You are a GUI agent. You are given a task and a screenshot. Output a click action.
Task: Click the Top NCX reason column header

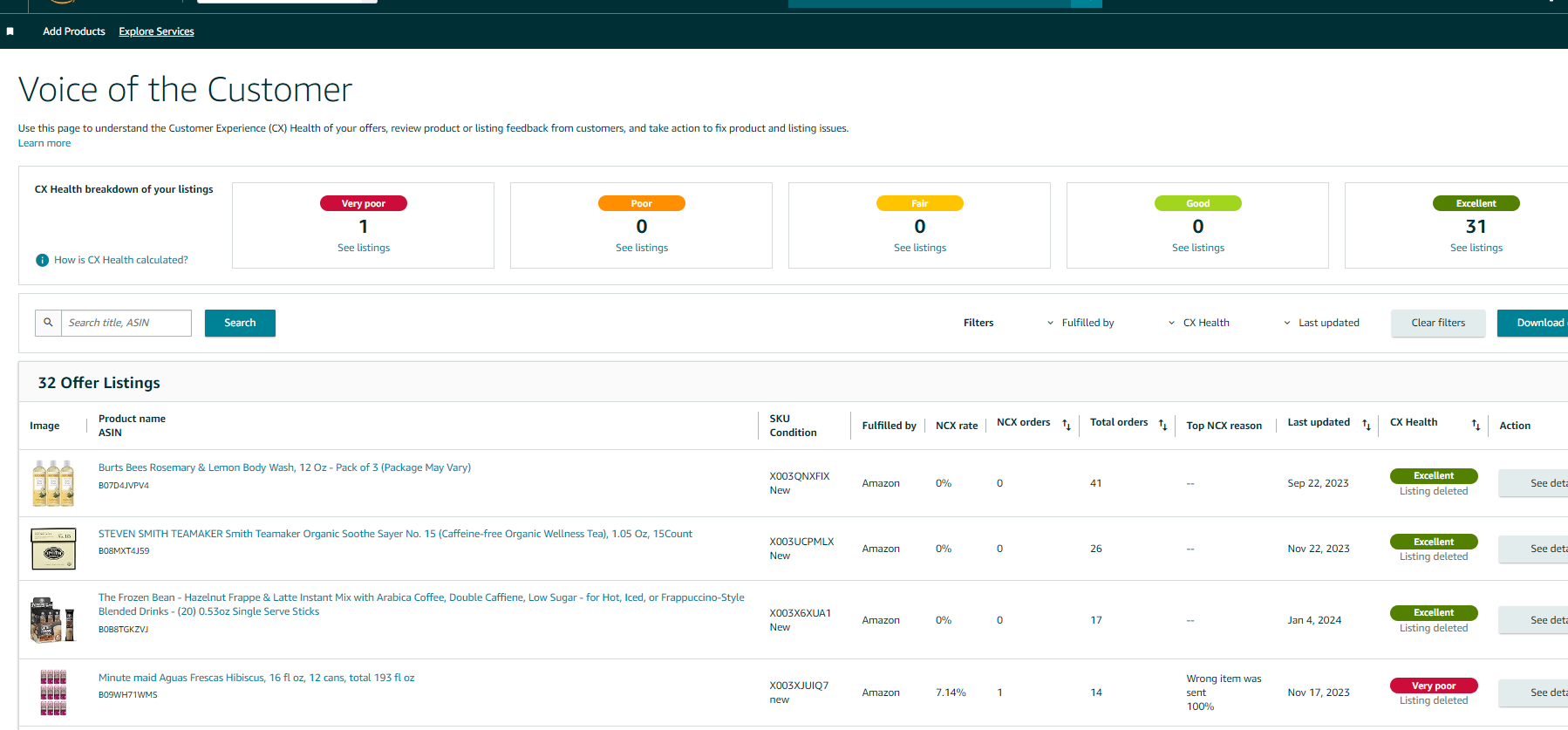tap(1224, 426)
